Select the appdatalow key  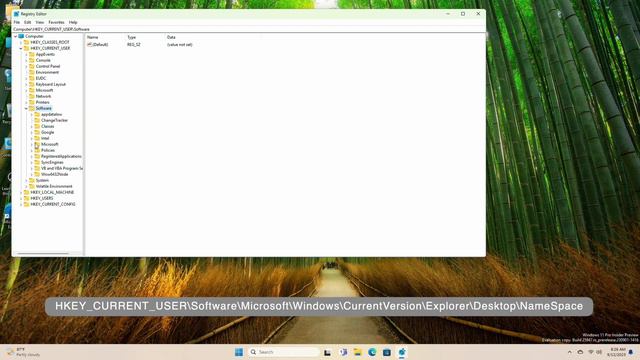[x=51, y=114]
